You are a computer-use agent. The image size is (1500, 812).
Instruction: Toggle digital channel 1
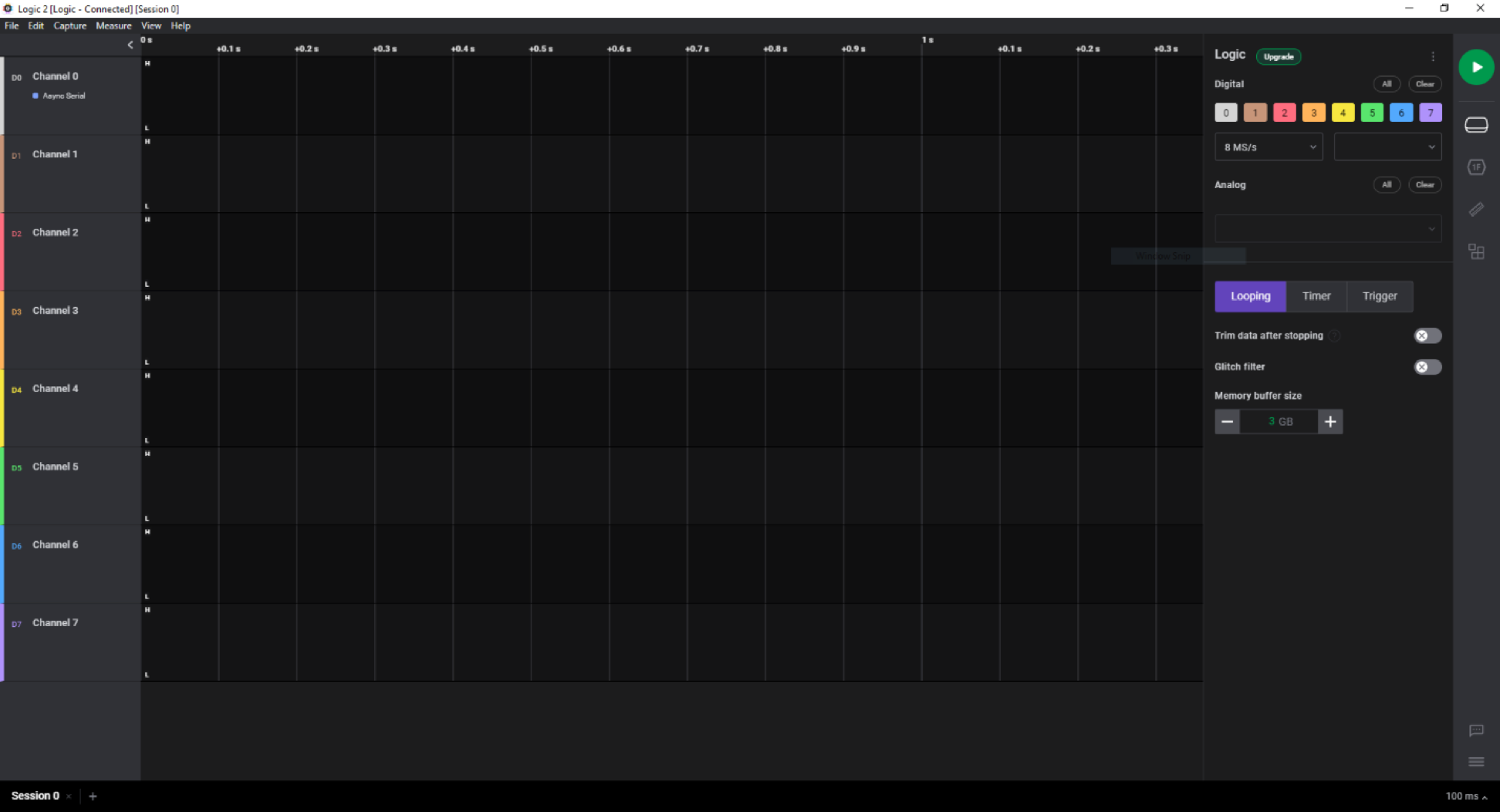tap(1255, 113)
